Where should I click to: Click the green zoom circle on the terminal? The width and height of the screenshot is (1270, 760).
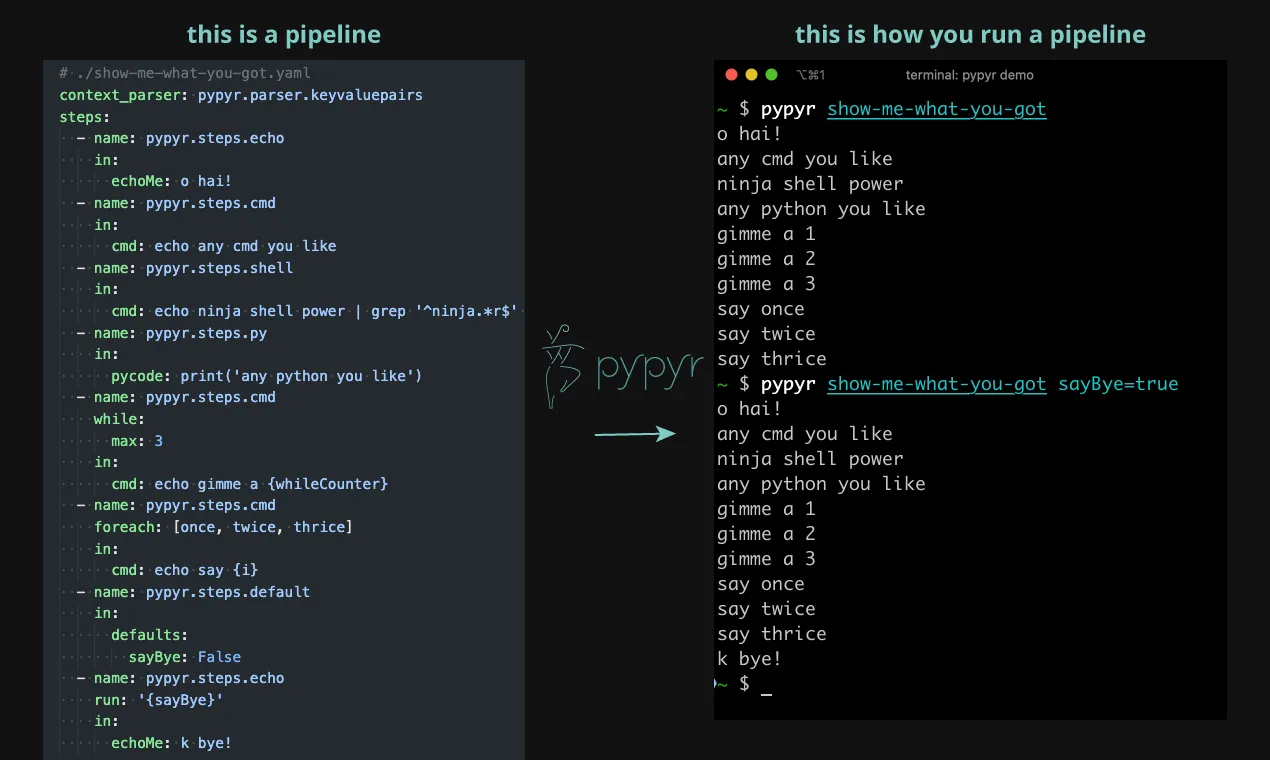[770, 74]
